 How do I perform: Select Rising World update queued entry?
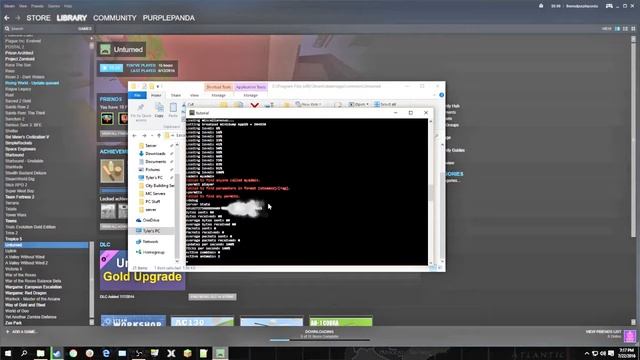(32, 83)
